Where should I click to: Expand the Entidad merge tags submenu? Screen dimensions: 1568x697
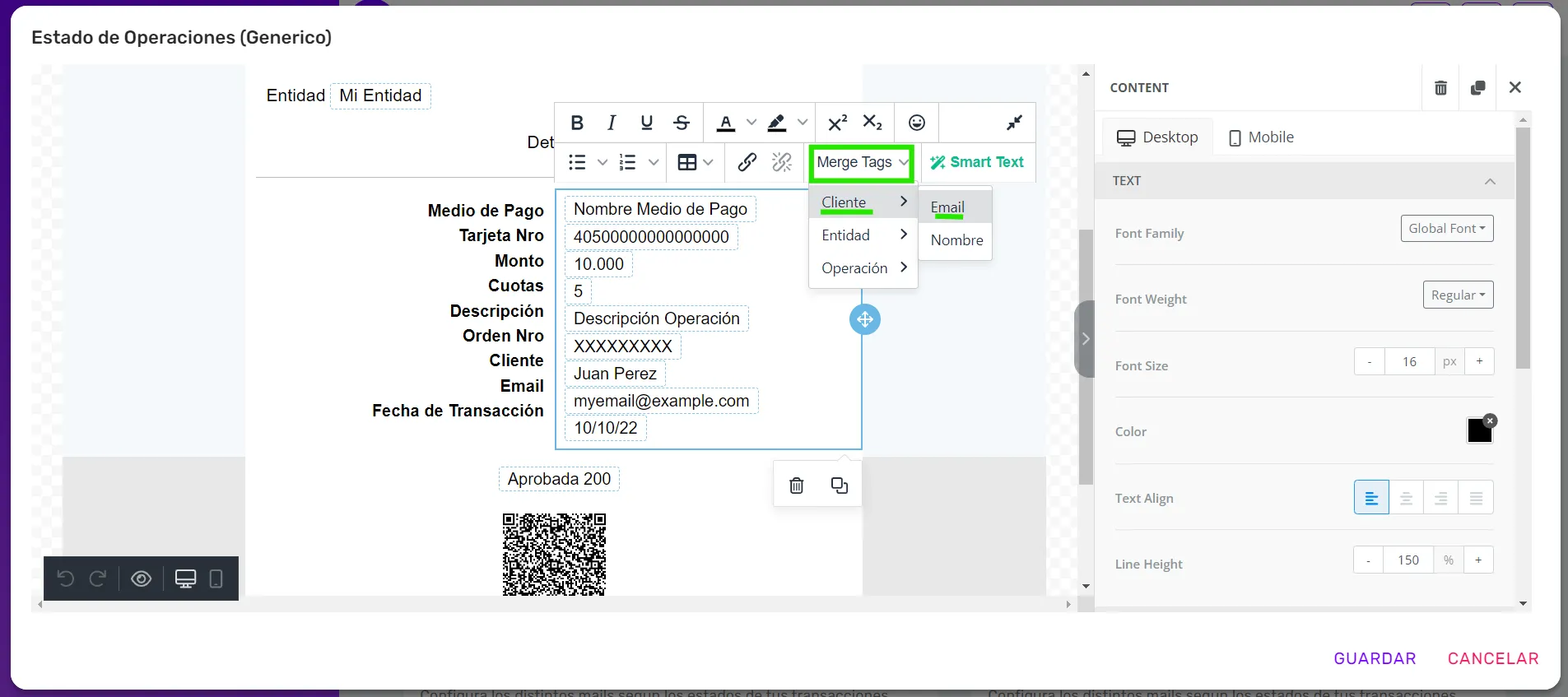tap(863, 235)
